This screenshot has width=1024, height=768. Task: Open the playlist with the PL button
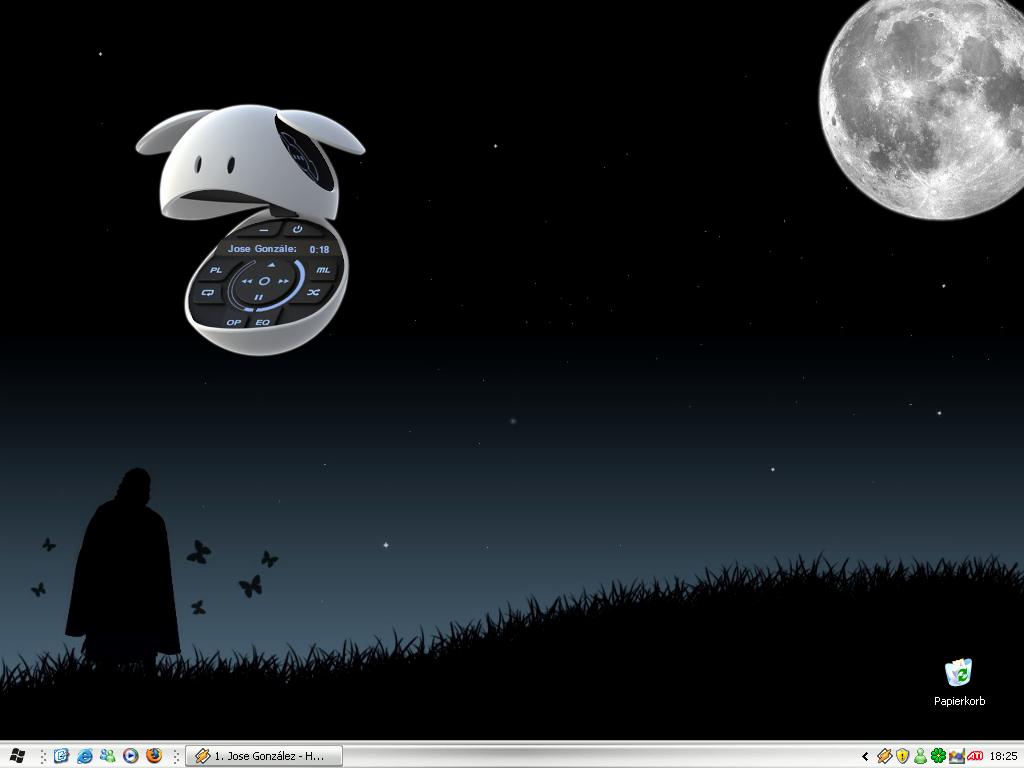tap(216, 270)
